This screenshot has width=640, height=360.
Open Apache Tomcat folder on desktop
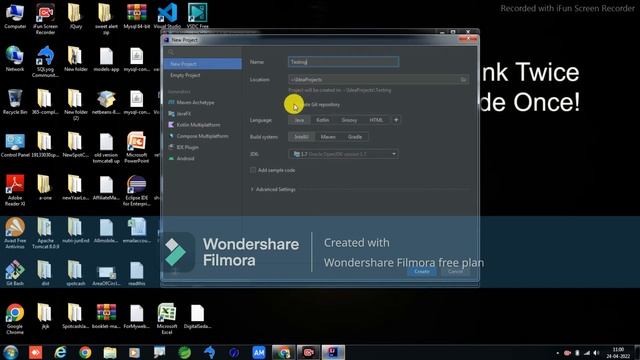tap(45, 233)
